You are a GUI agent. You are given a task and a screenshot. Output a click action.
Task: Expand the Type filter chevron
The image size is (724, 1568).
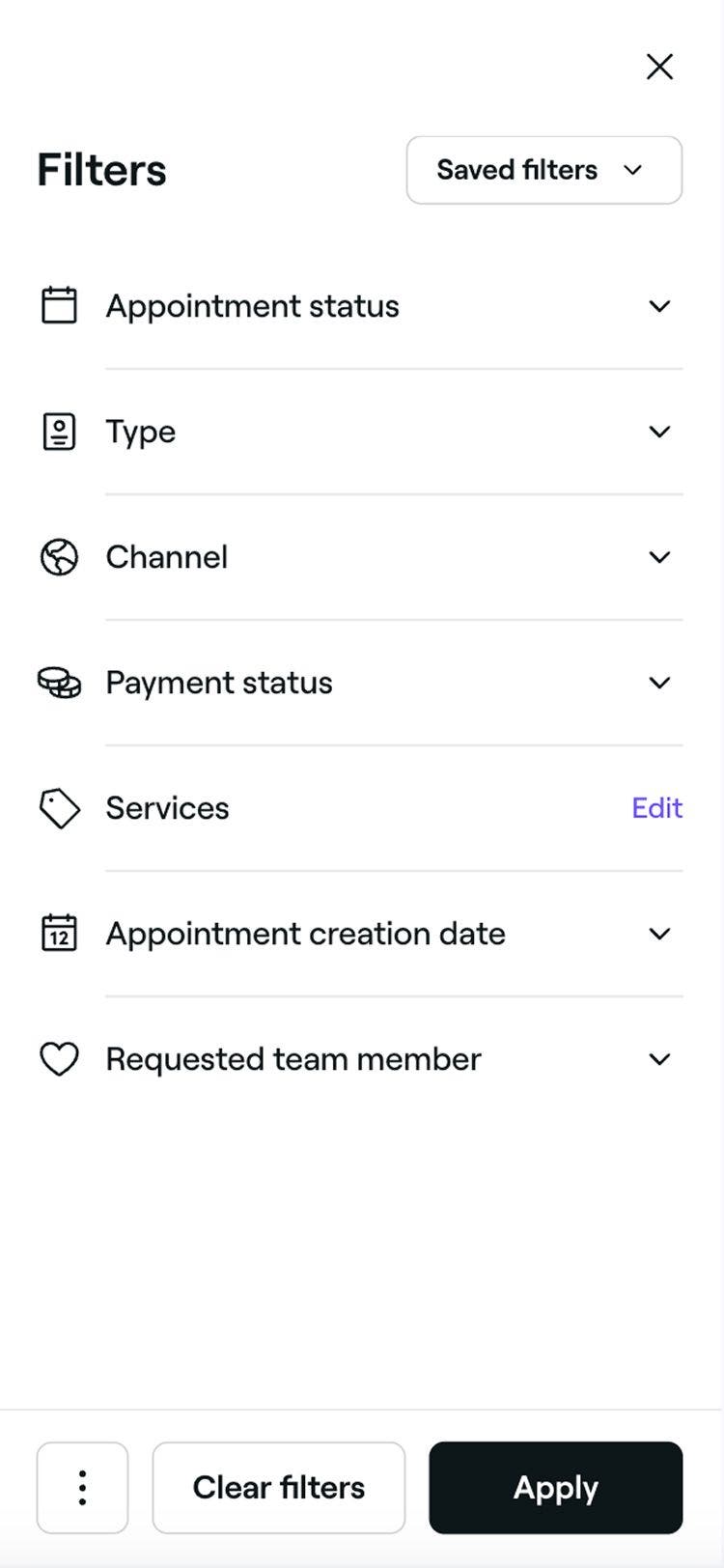pos(659,432)
